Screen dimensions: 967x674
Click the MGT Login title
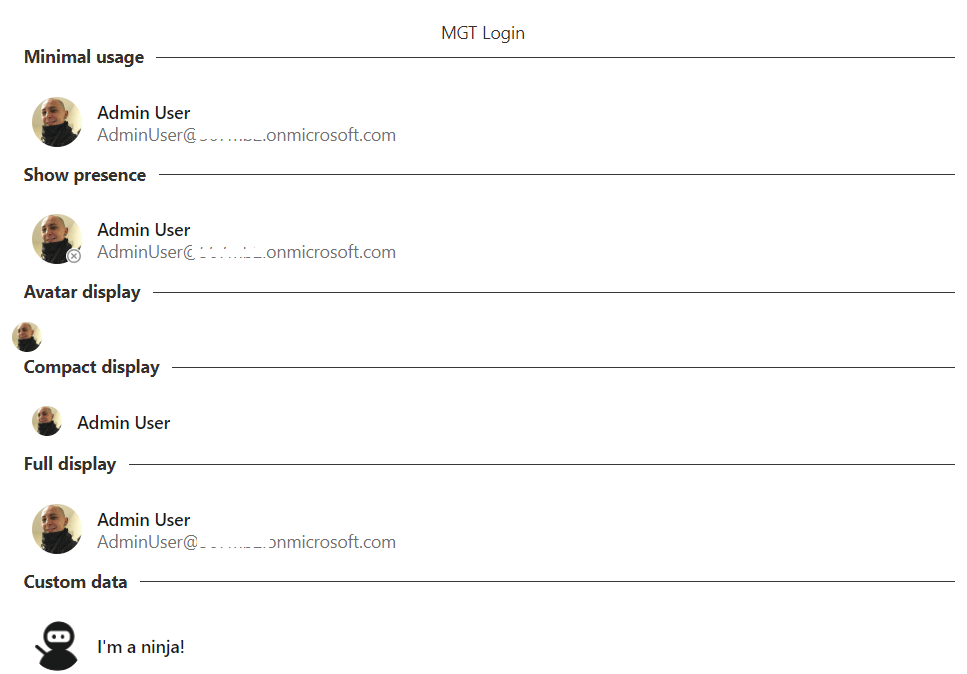[x=483, y=33]
